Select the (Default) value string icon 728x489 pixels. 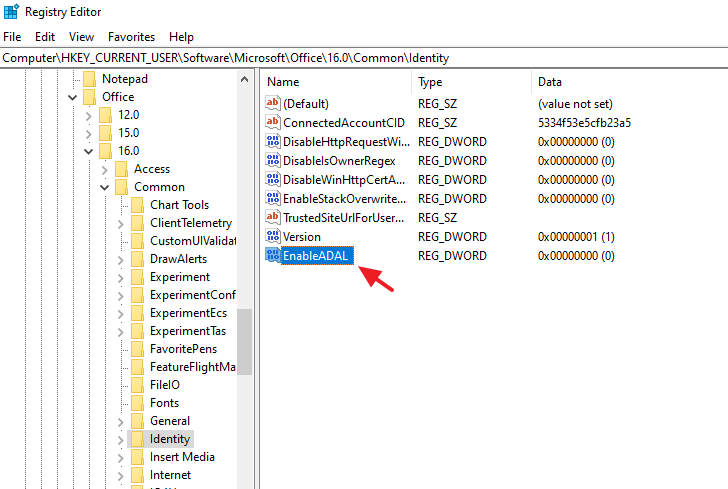click(273, 103)
